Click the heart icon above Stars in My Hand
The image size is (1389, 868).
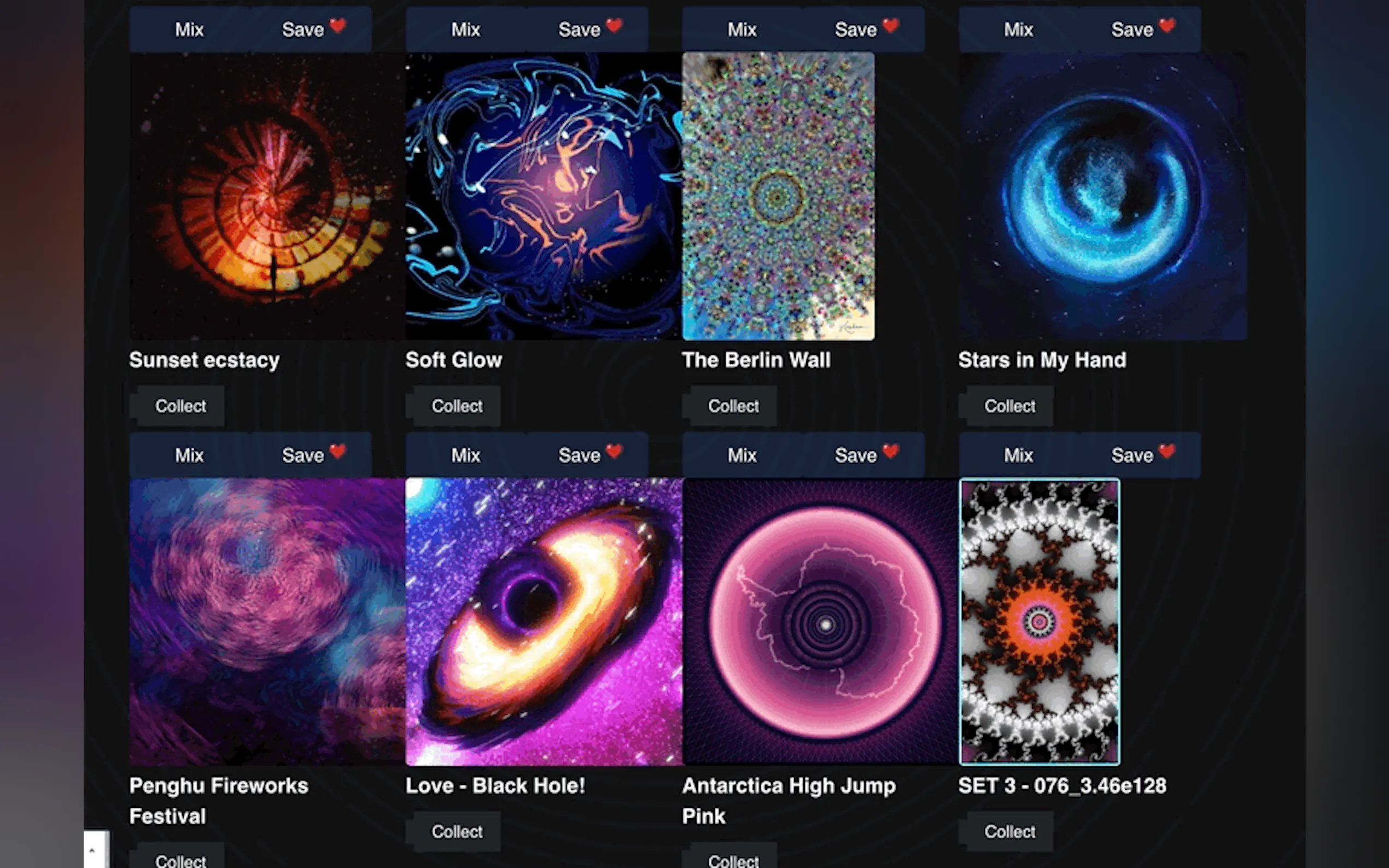[1167, 26]
